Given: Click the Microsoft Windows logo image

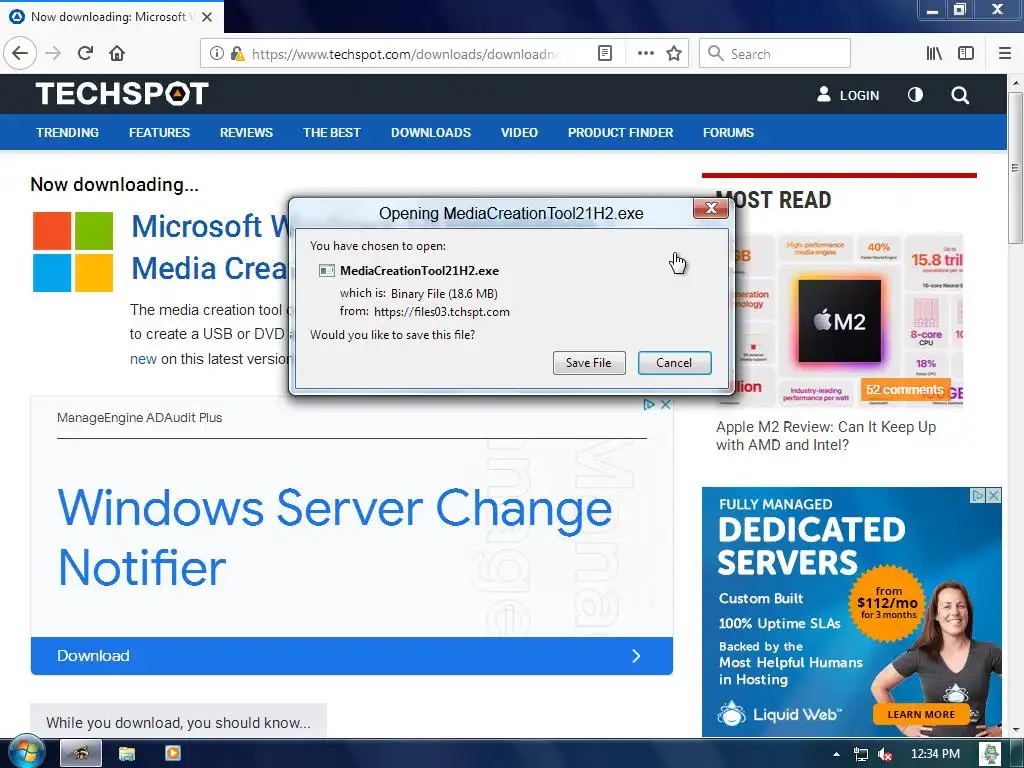Looking at the screenshot, I should click(73, 251).
